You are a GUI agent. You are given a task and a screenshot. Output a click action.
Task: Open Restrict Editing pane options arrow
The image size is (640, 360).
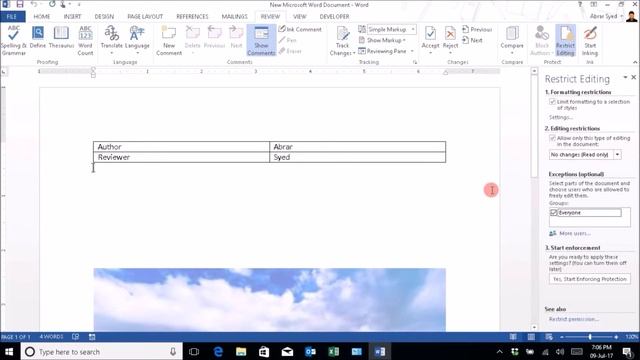point(625,77)
